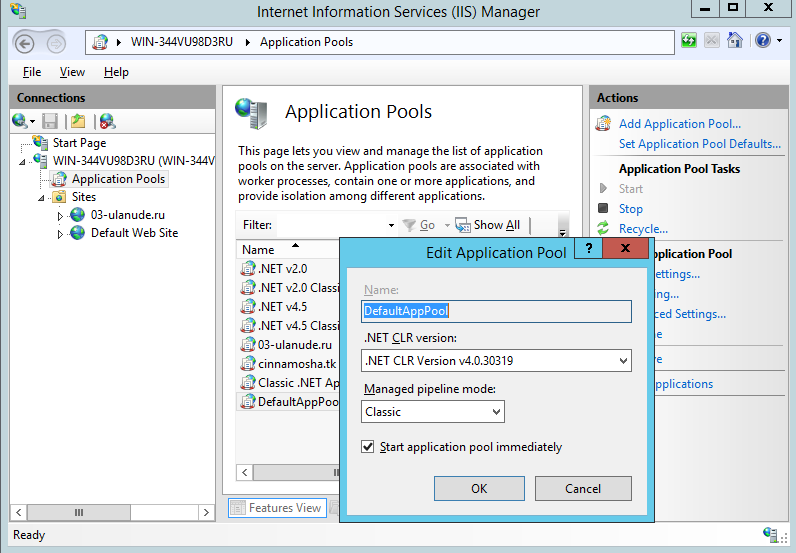Open the help icon dropdown arrow
The height and width of the screenshot is (553, 796).
(780, 41)
